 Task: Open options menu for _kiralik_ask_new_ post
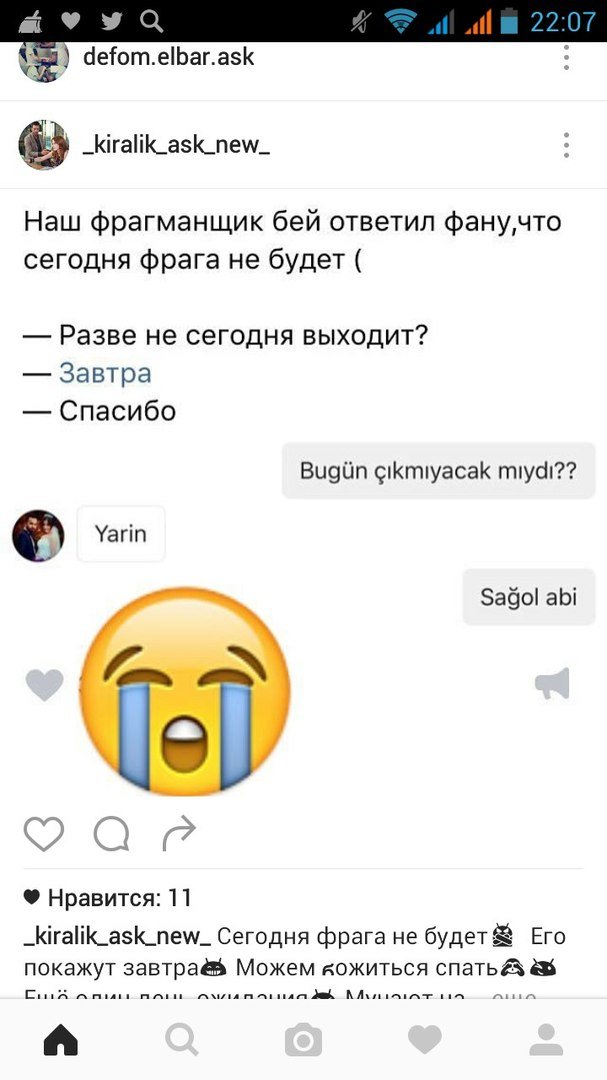pos(566,145)
